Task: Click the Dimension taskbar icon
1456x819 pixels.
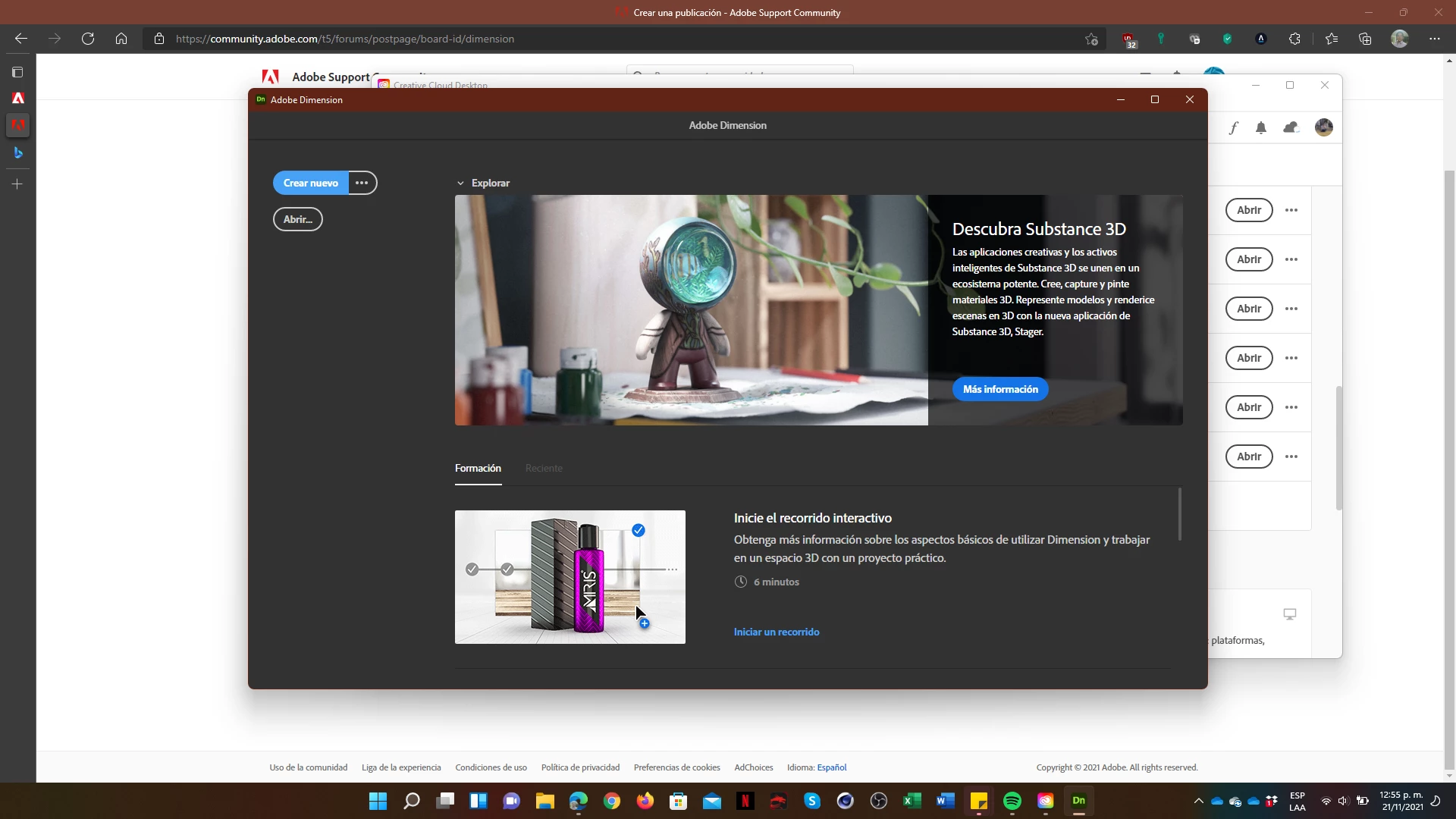Action: tap(1078, 801)
